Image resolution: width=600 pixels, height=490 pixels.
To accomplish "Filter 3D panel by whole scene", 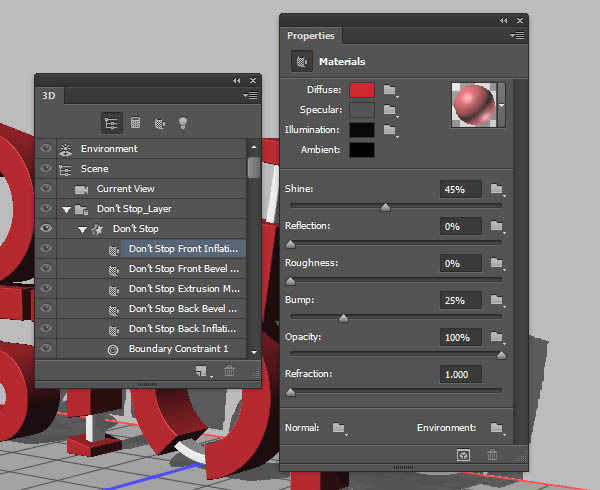I will tap(111, 123).
